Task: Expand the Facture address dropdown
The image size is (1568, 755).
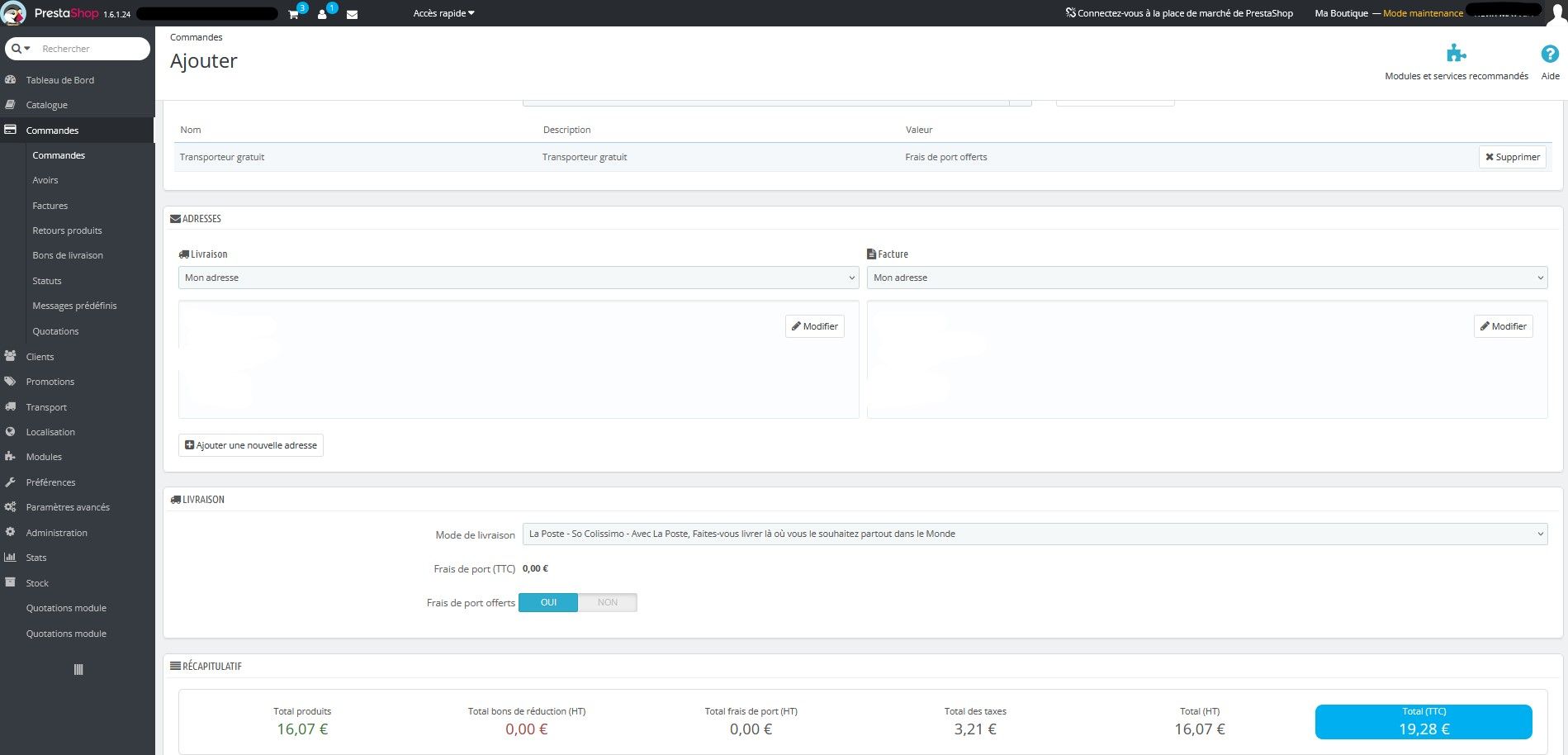Action: 1206,278
